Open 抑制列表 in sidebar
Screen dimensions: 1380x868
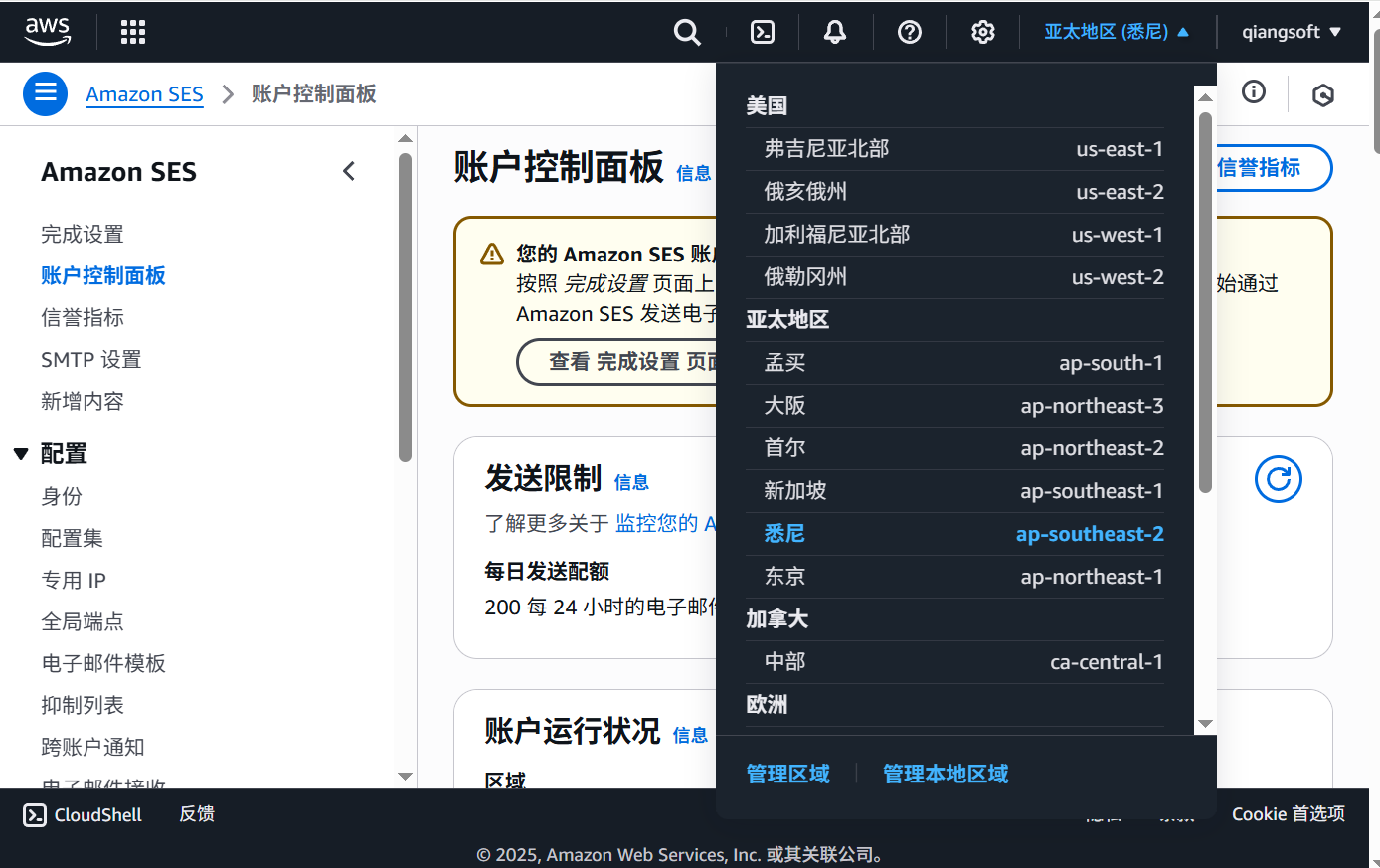(x=83, y=706)
